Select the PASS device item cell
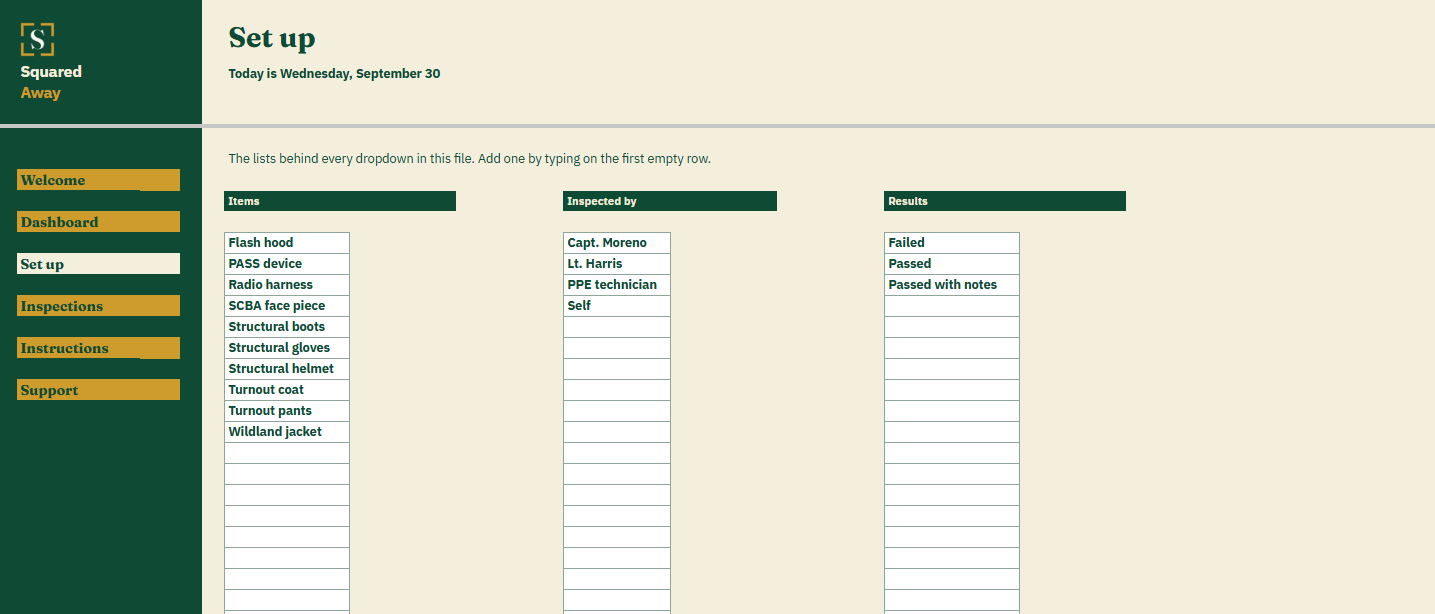The image size is (1435, 614). [x=287, y=264]
